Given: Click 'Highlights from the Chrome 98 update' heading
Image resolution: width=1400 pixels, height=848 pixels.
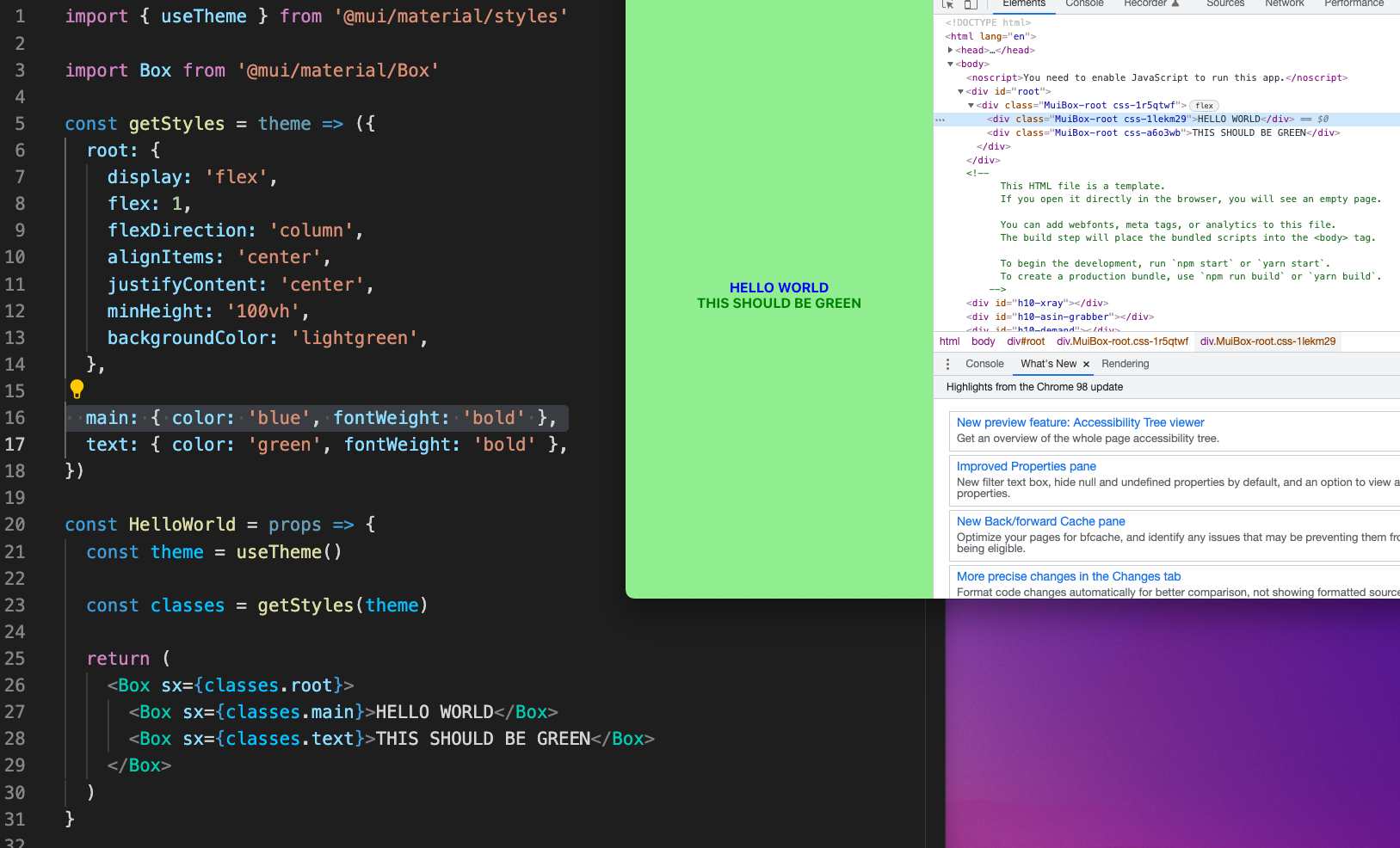Looking at the screenshot, I should 1034,387.
